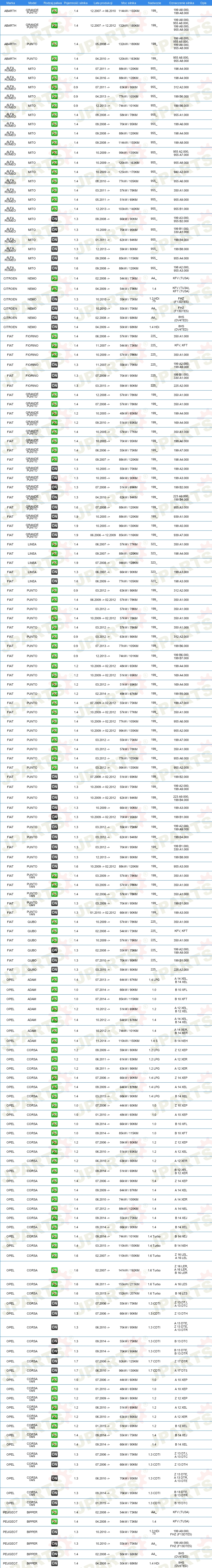The image size is (212, 1568).
Task: Select date 01.2010 -> 02.2012 in Punto Van row
Action: pos(103,912)
